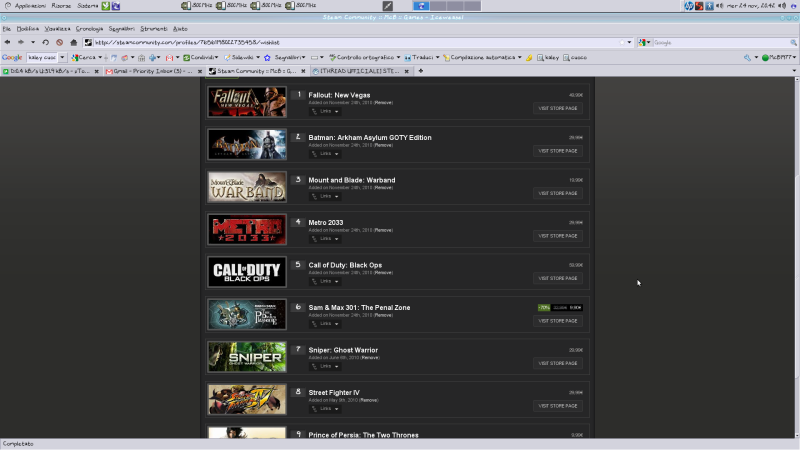Visit store page for Sam & Max 301
The width and height of the screenshot is (800, 450).
coord(558,321)
